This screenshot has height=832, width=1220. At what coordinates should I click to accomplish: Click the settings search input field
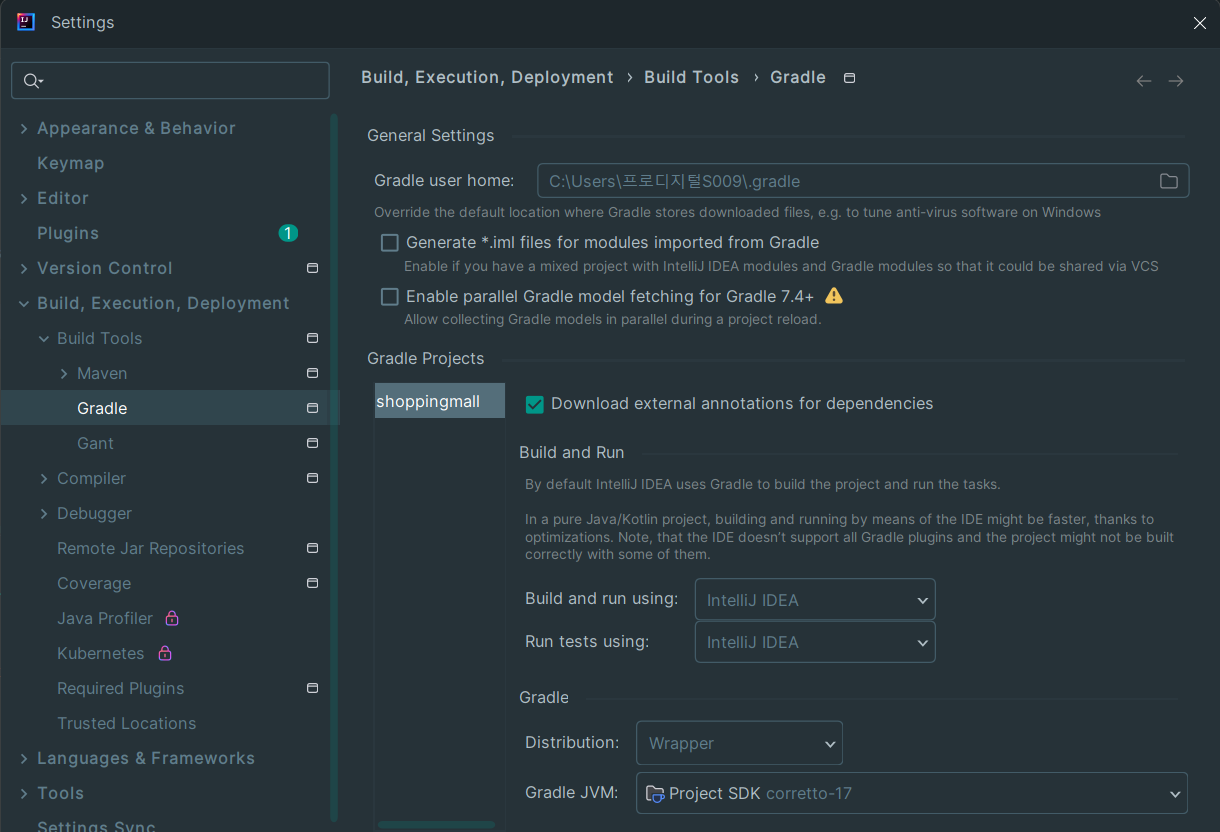[170, 81]
